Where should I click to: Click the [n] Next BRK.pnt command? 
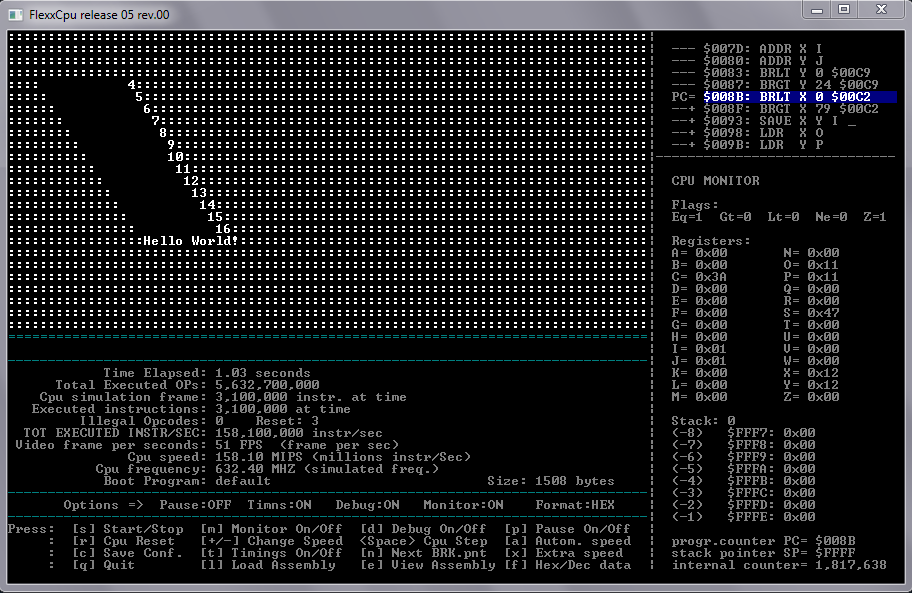pyautogui.click(x=423, y=553)
